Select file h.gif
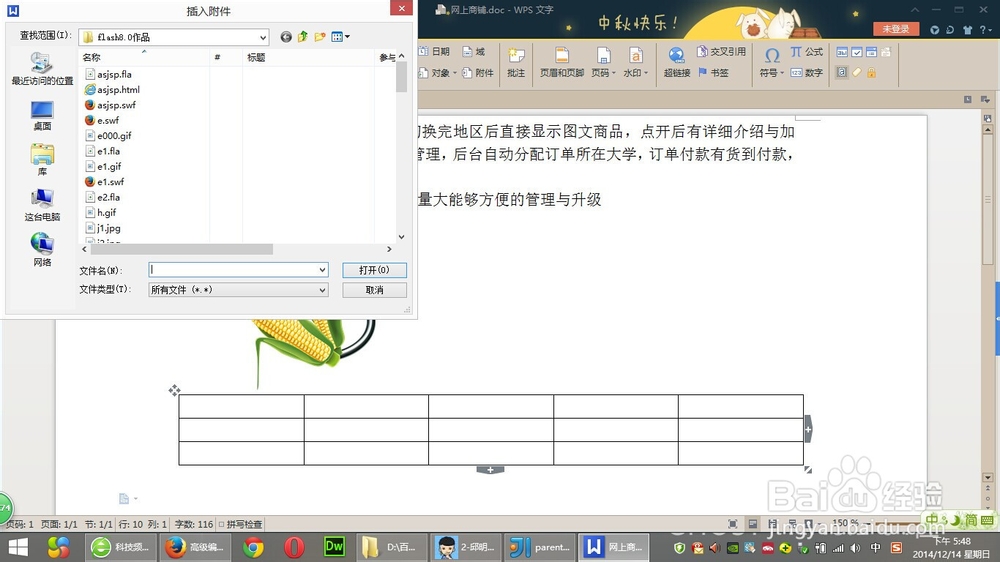Image resolution: width=1000 pixels, height=562 pixels. (101, 212)
